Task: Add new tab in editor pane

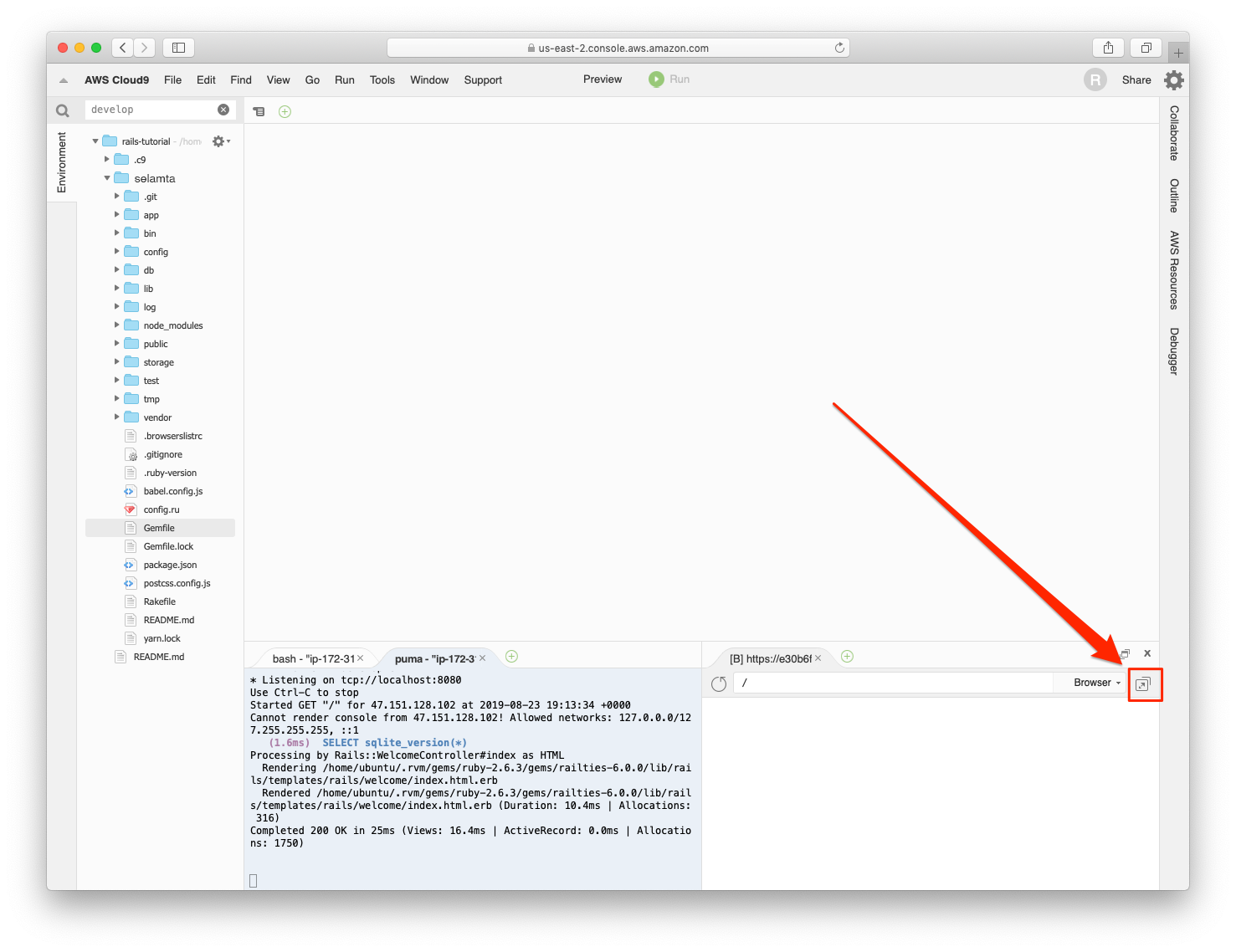Action: click(x=285, y=112)
